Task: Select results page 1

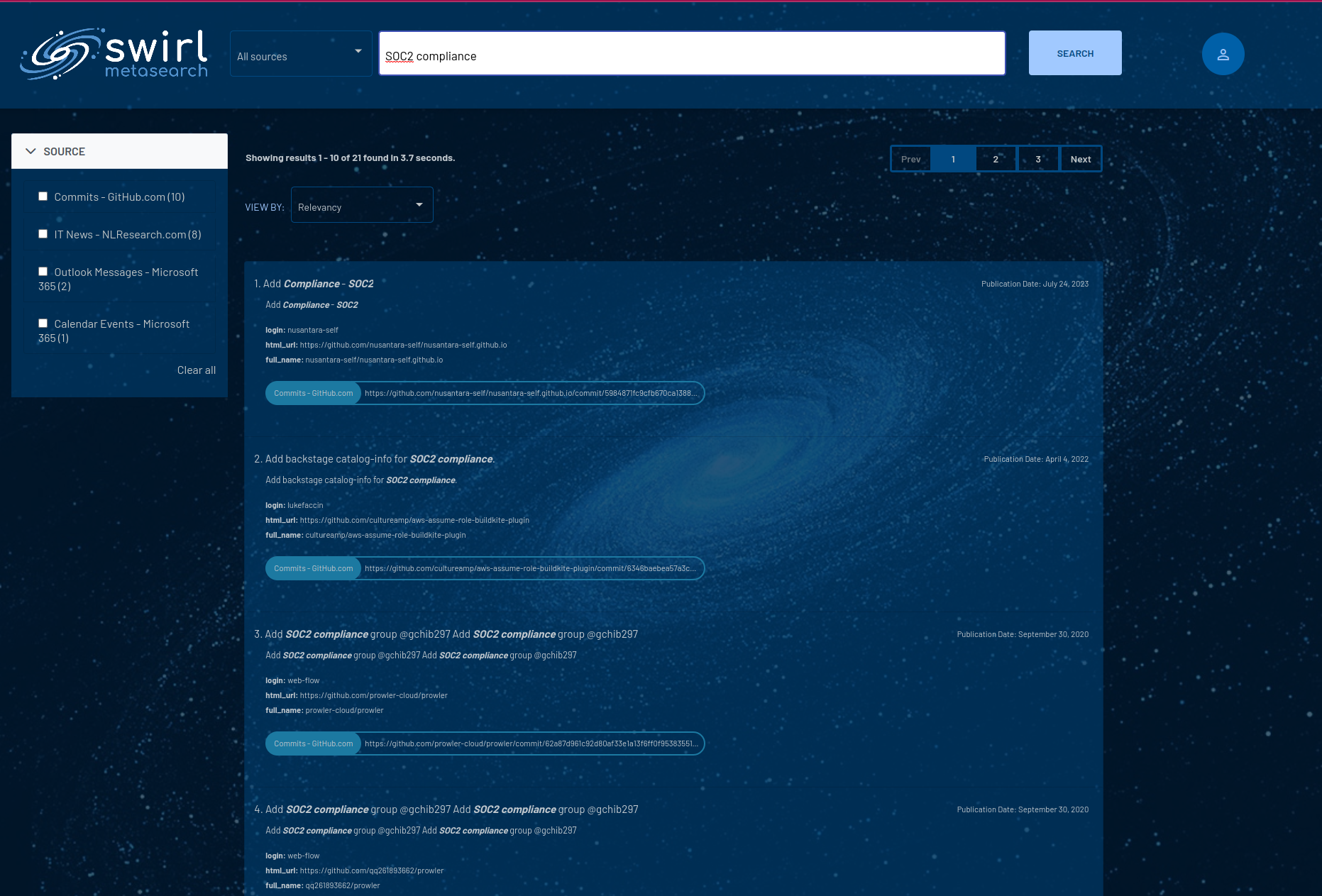Action: pos(953,159)
